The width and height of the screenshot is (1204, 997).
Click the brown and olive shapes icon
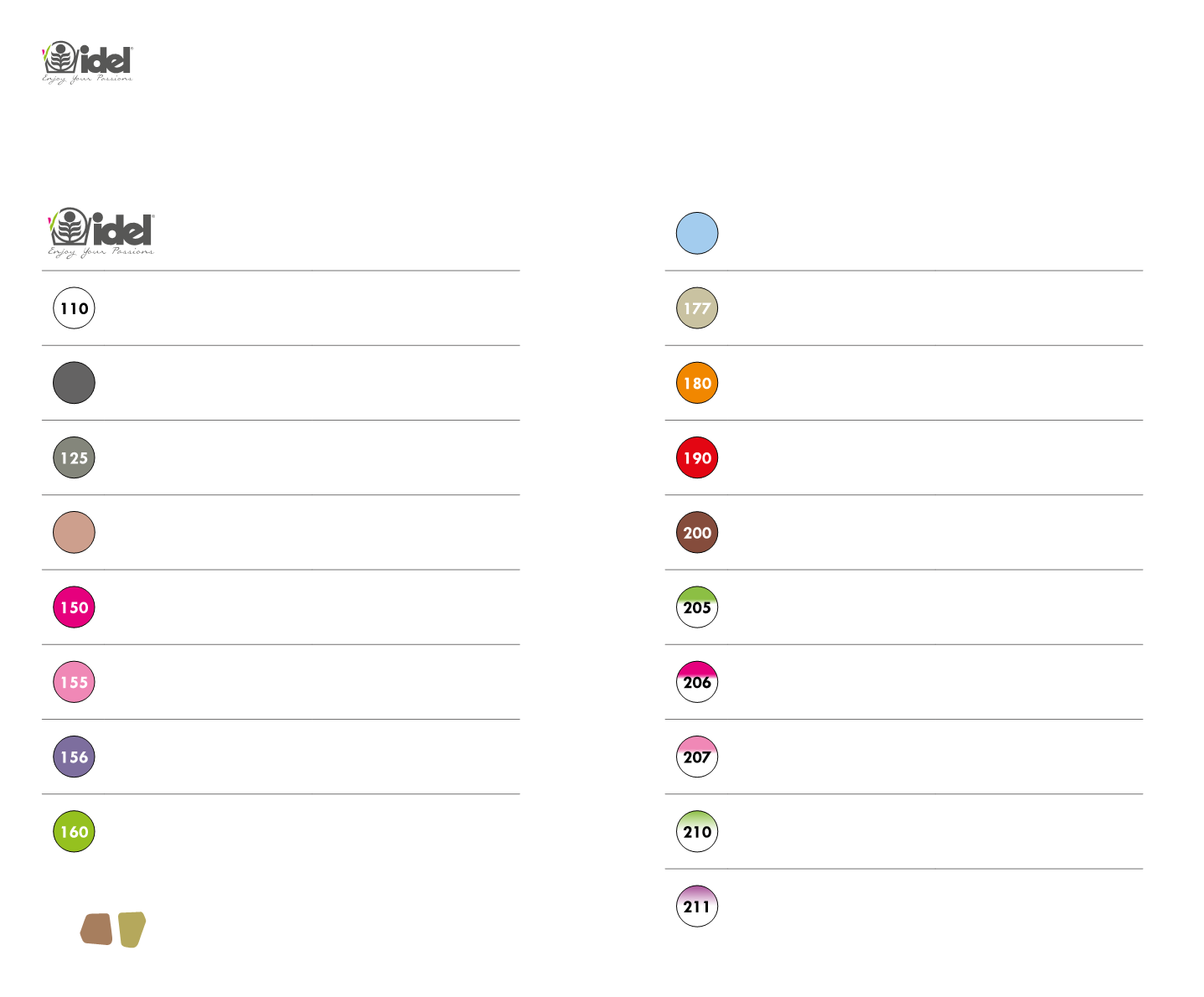113,929
